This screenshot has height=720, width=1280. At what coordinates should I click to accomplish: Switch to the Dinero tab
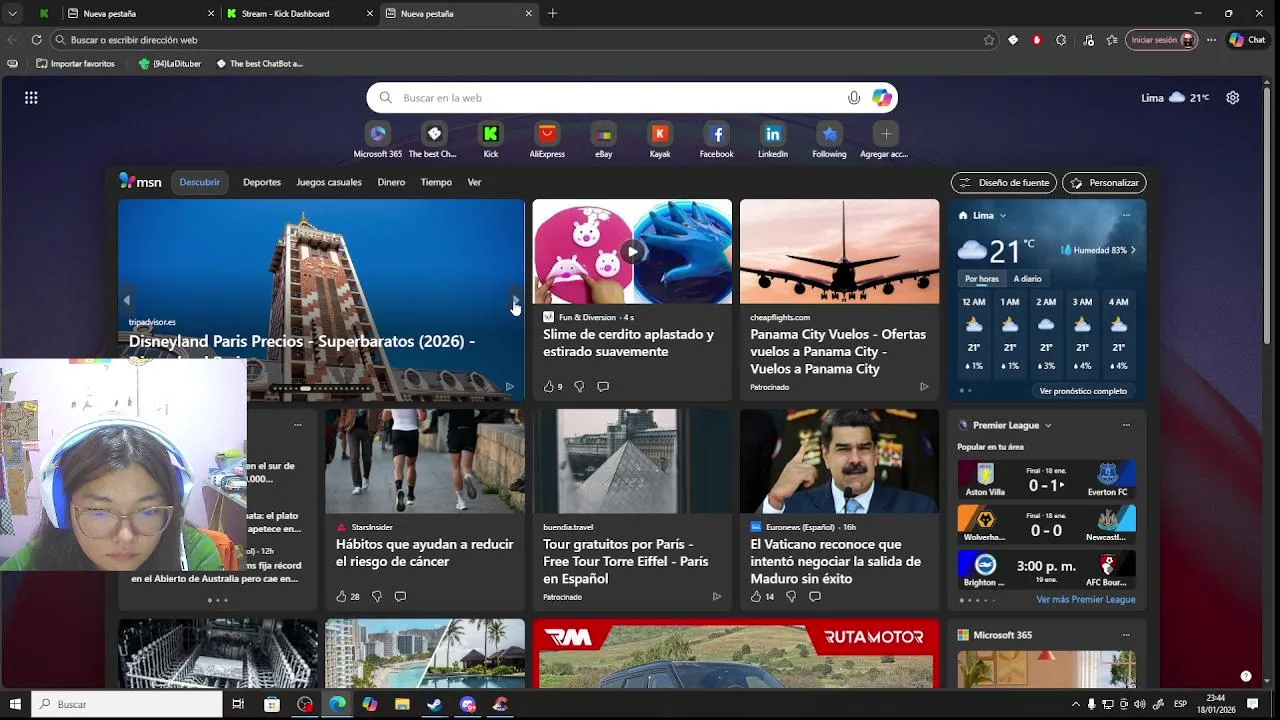tap(391, 182)
